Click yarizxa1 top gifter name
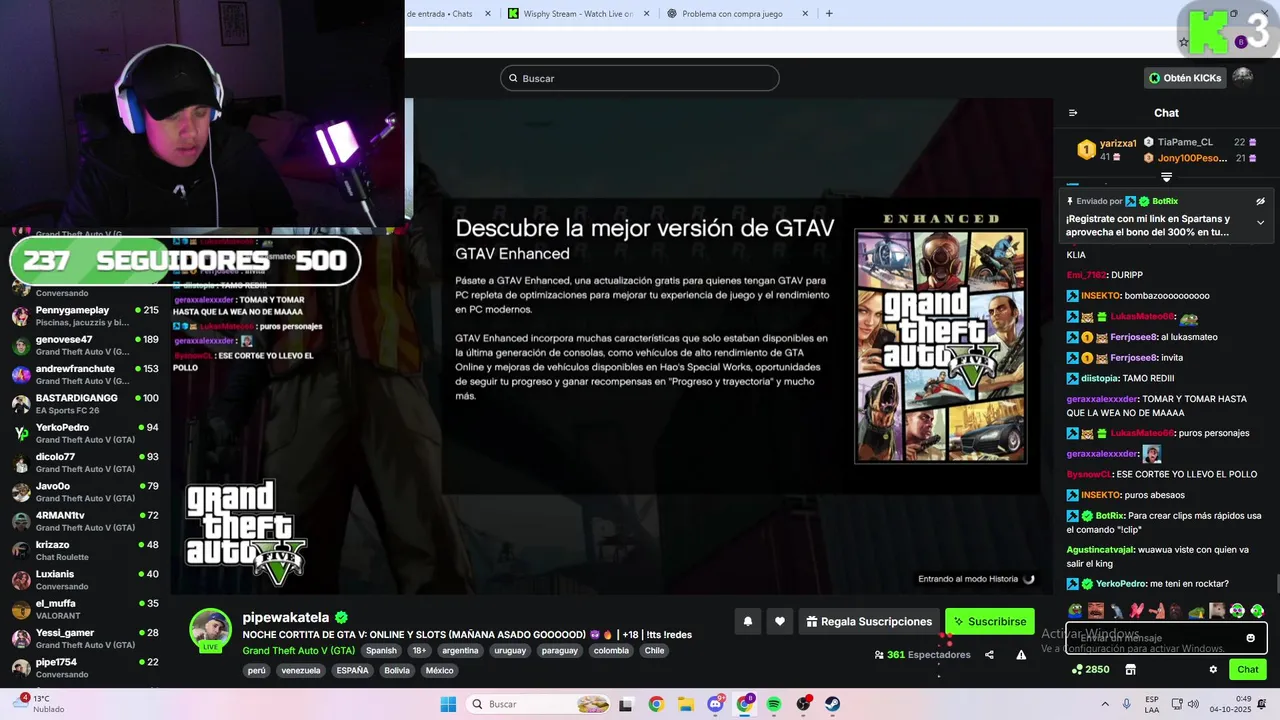This screenshot has width=1280, height=720. coord(1118,143)
